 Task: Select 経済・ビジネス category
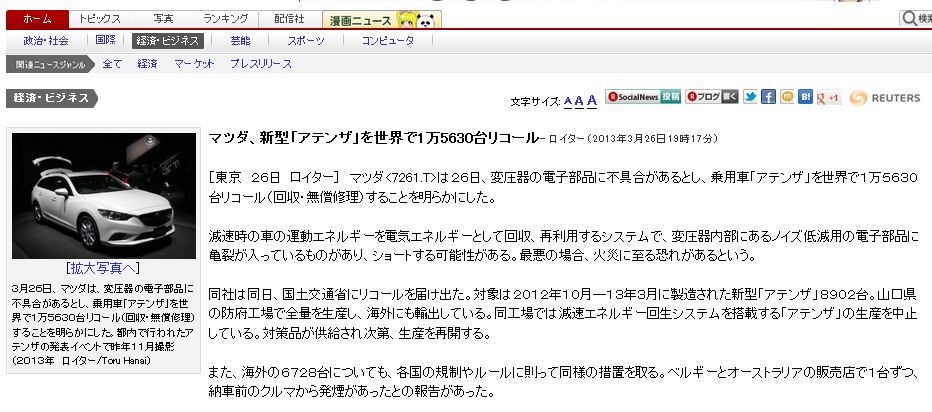[x=168, y=41]
